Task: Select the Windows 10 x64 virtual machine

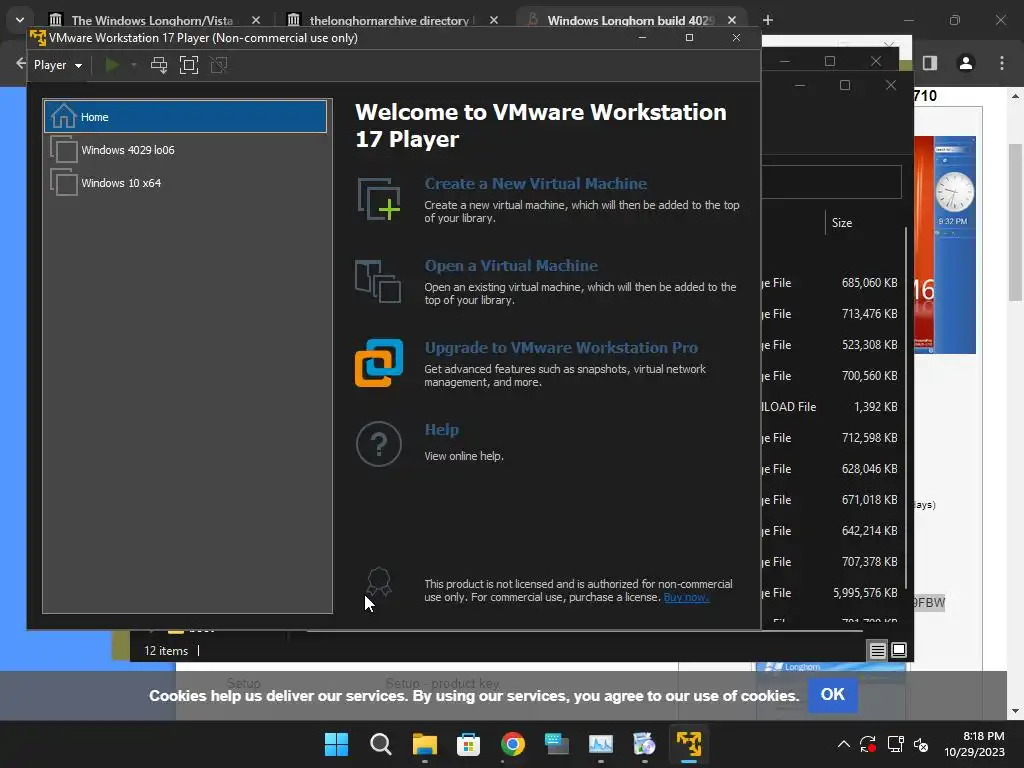Action: [185, 183]
